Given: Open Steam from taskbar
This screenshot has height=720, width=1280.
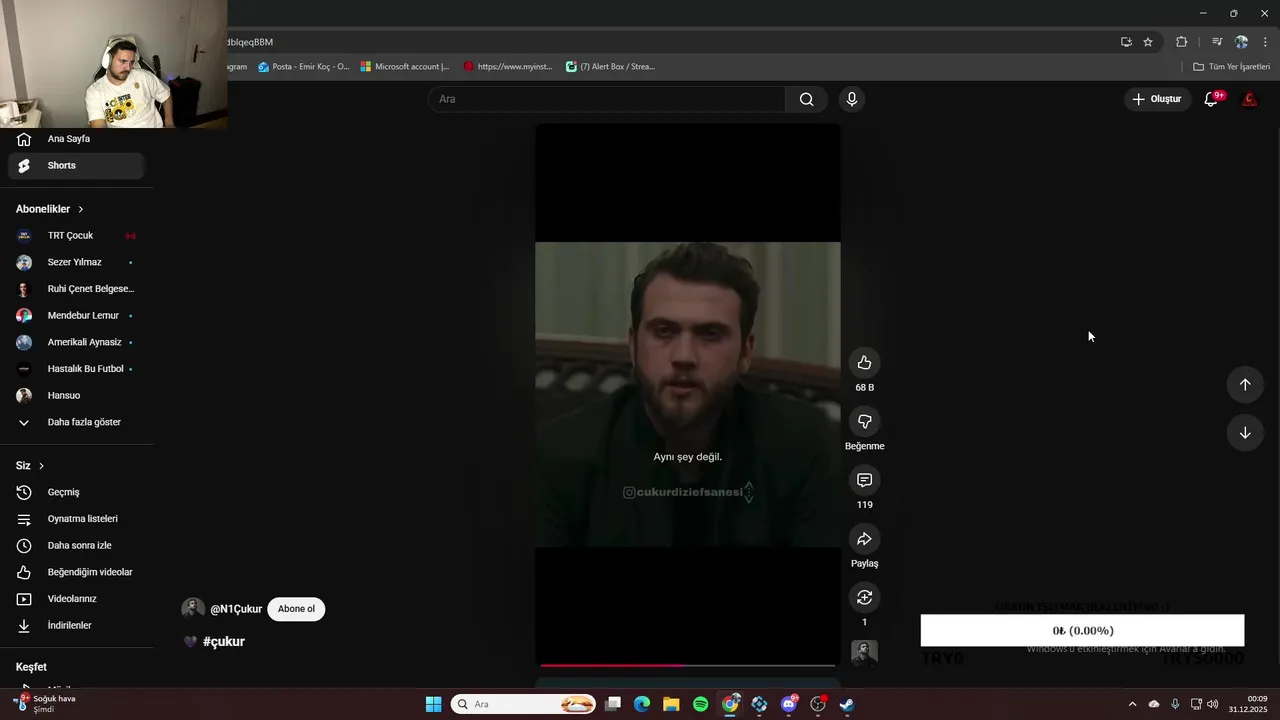Looking at the screenshot, I should pos(846,704).
